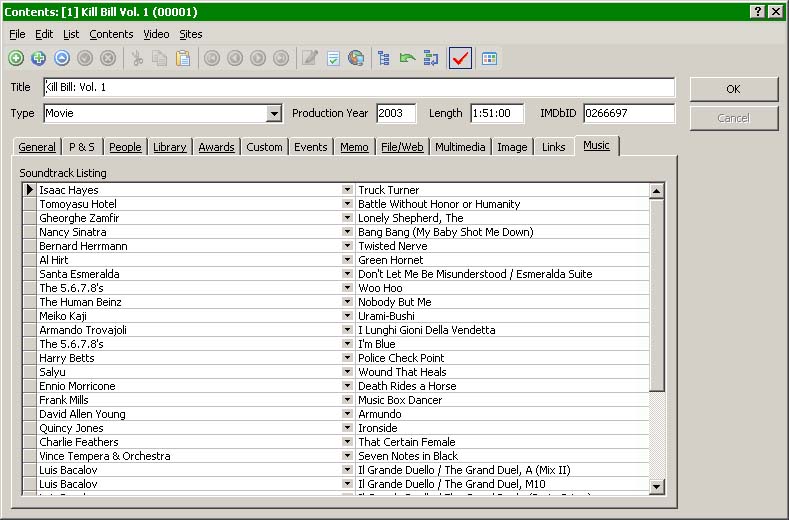The image size is (789, 520).
Task: Switch to the People tab
Action: (125, 147)
